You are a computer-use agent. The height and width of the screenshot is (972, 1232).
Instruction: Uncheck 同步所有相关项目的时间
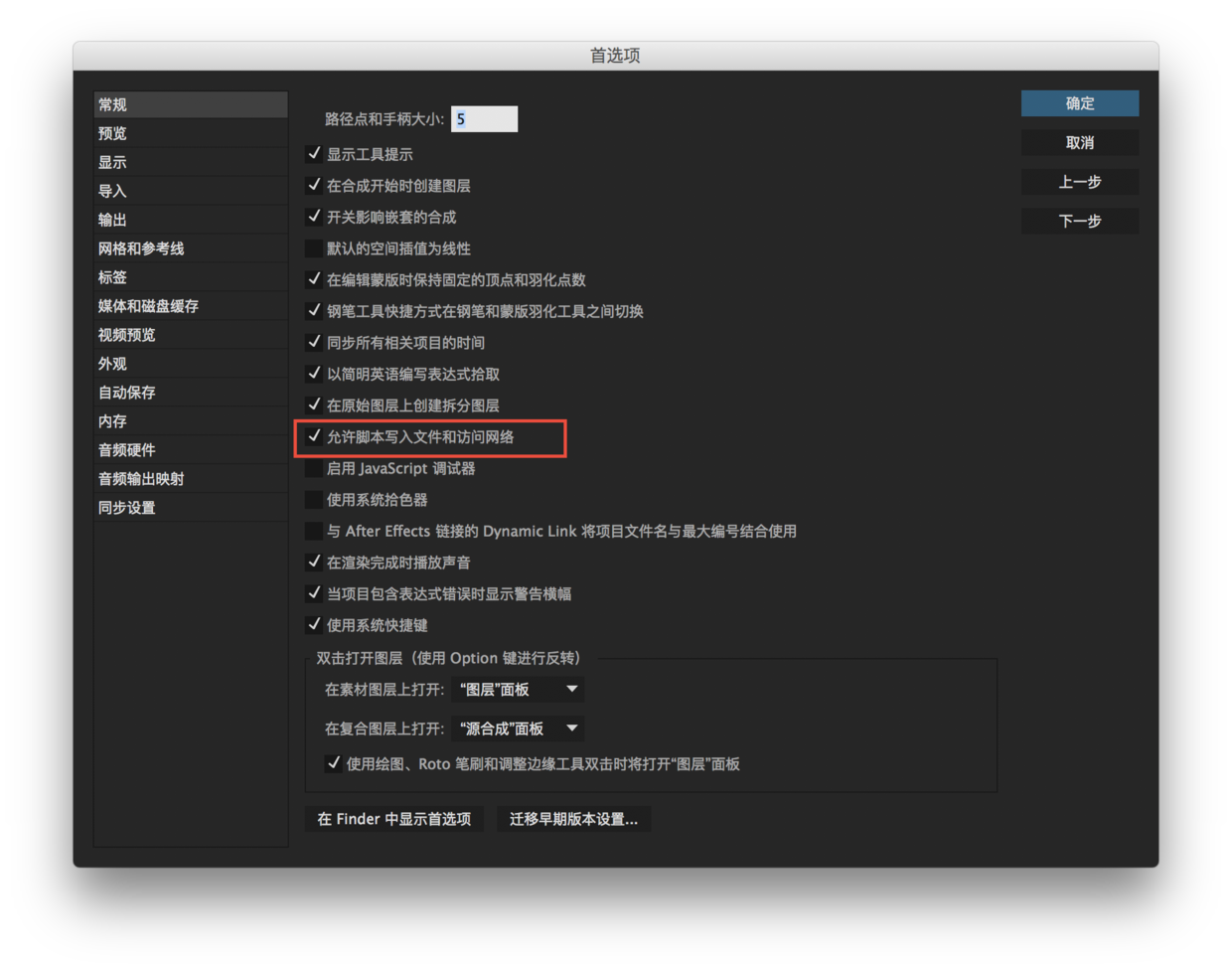[x=314, y=342]
